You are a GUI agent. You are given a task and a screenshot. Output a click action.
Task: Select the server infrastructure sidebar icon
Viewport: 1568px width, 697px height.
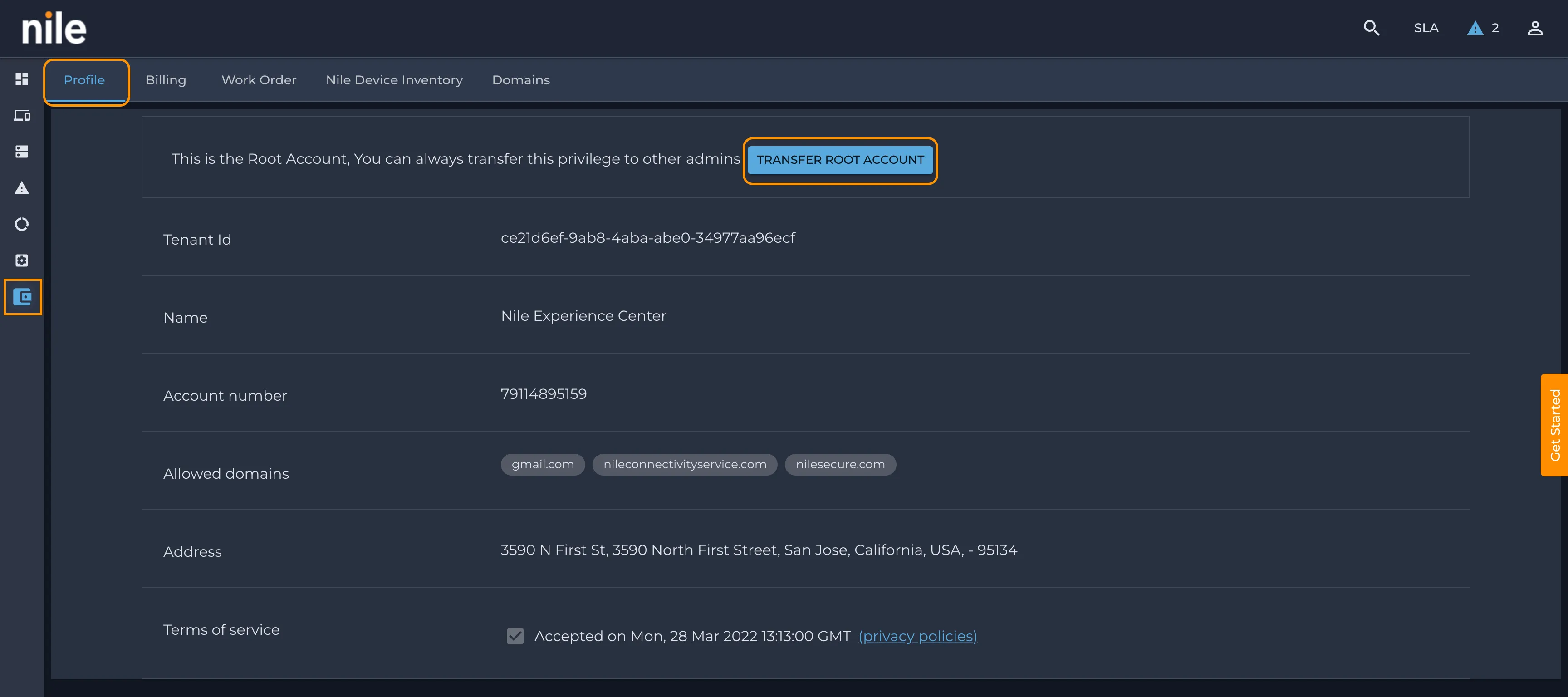pyautogui.click(x=22, y=152)
